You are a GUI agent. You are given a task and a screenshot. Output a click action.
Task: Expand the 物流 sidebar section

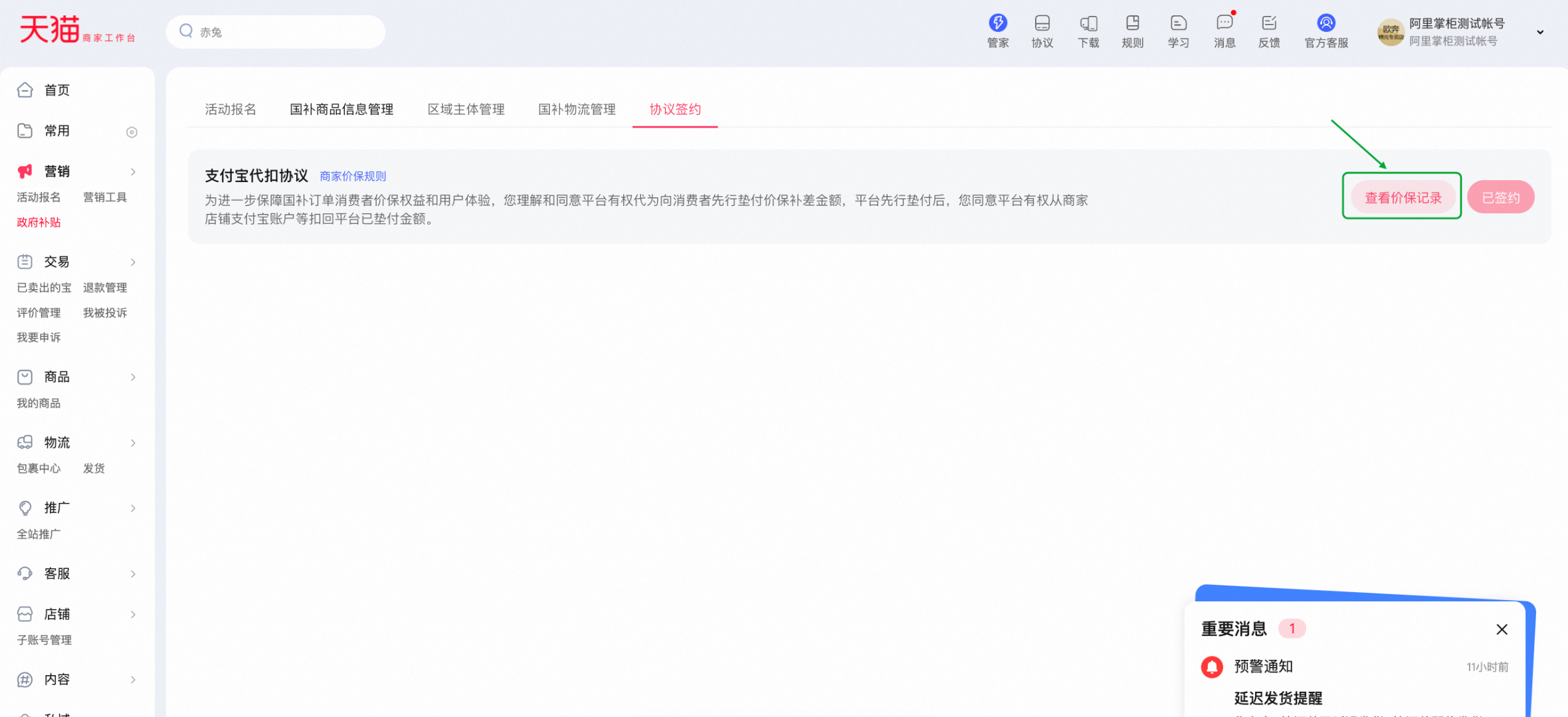(x=133, y=443)
